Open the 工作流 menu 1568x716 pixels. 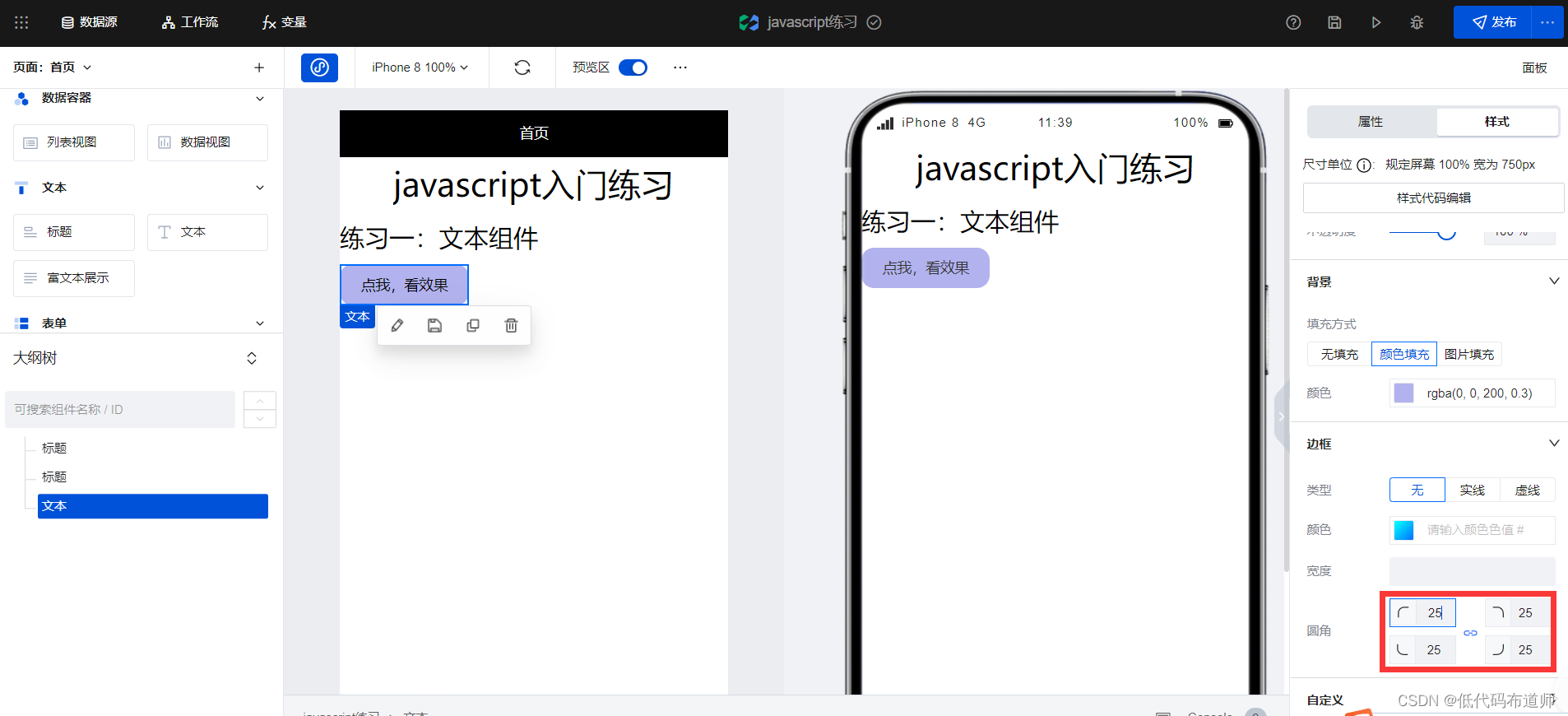click(190, 22)
